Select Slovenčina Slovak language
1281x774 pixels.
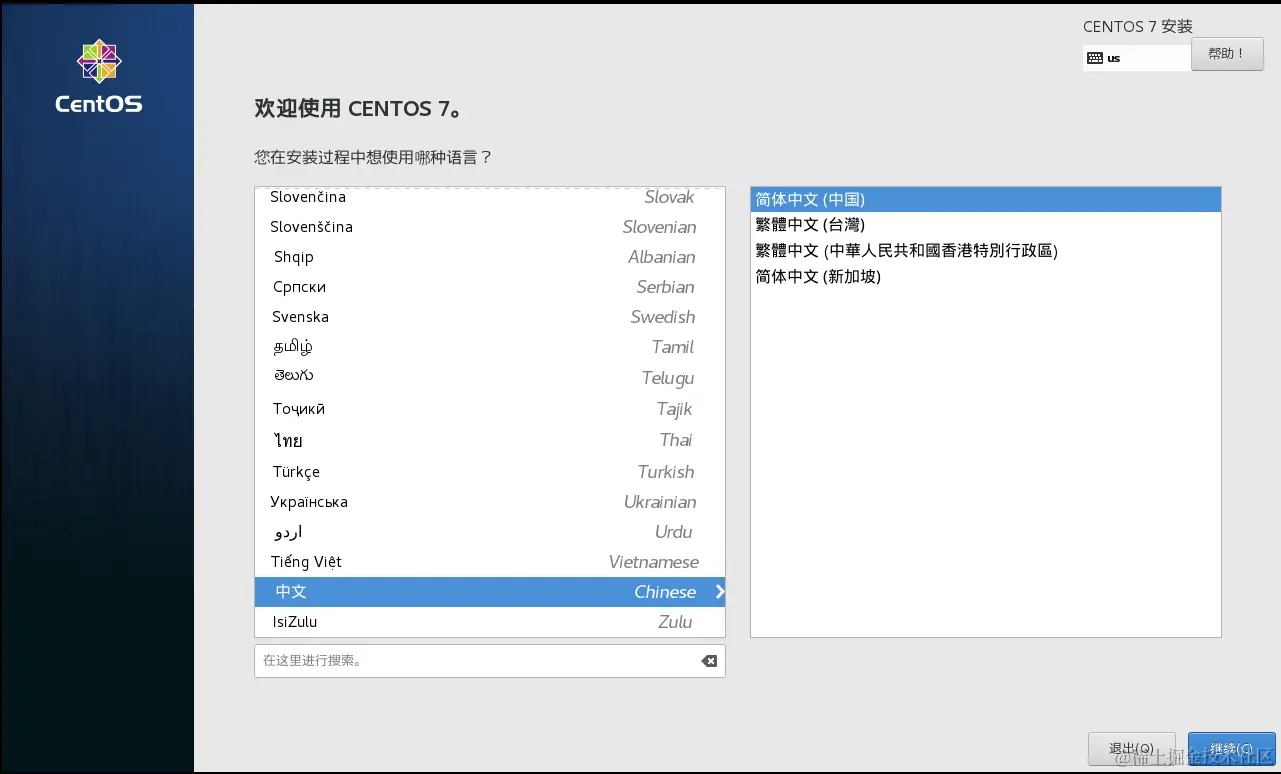point(490,198)
